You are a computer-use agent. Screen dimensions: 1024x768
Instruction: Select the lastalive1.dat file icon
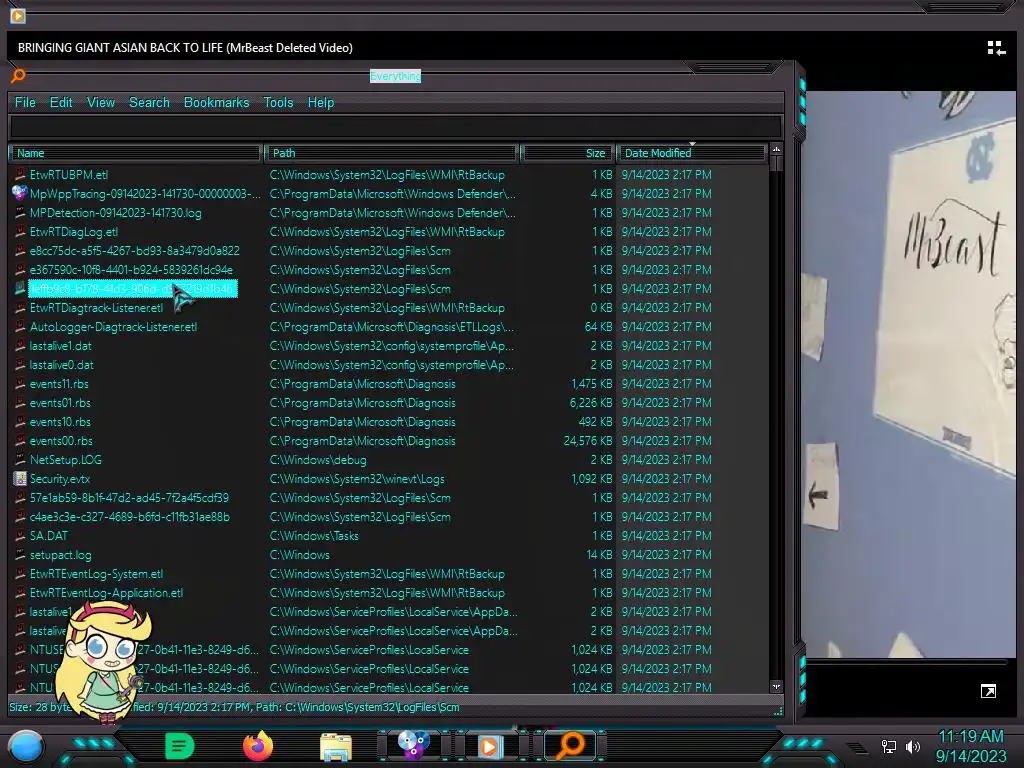(20, 345)
